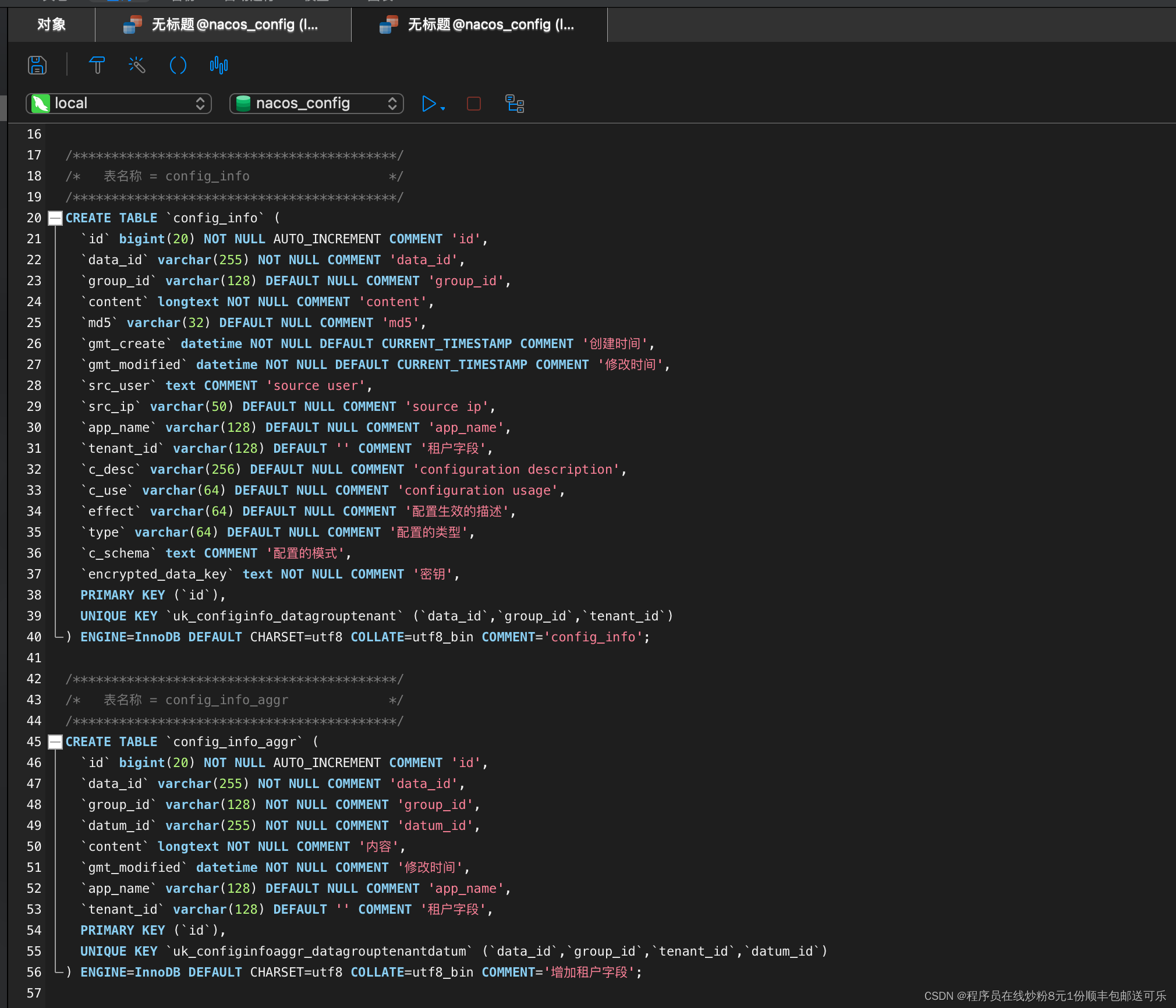Click the query icon on first untitled tab

click(133, 25)
